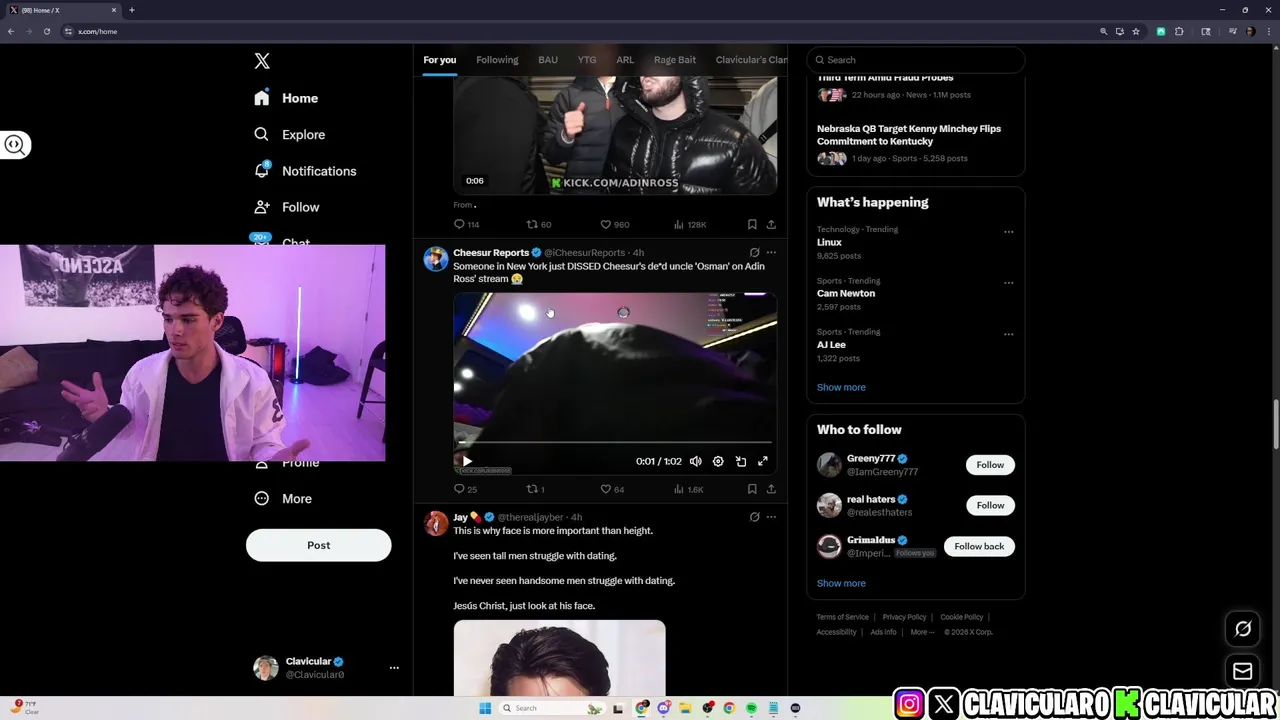The height and width of the screenshot is (720, 1280).
Task: Repost the post with 60 reposts
Action: pyautogui.click(x=539, y=224)
